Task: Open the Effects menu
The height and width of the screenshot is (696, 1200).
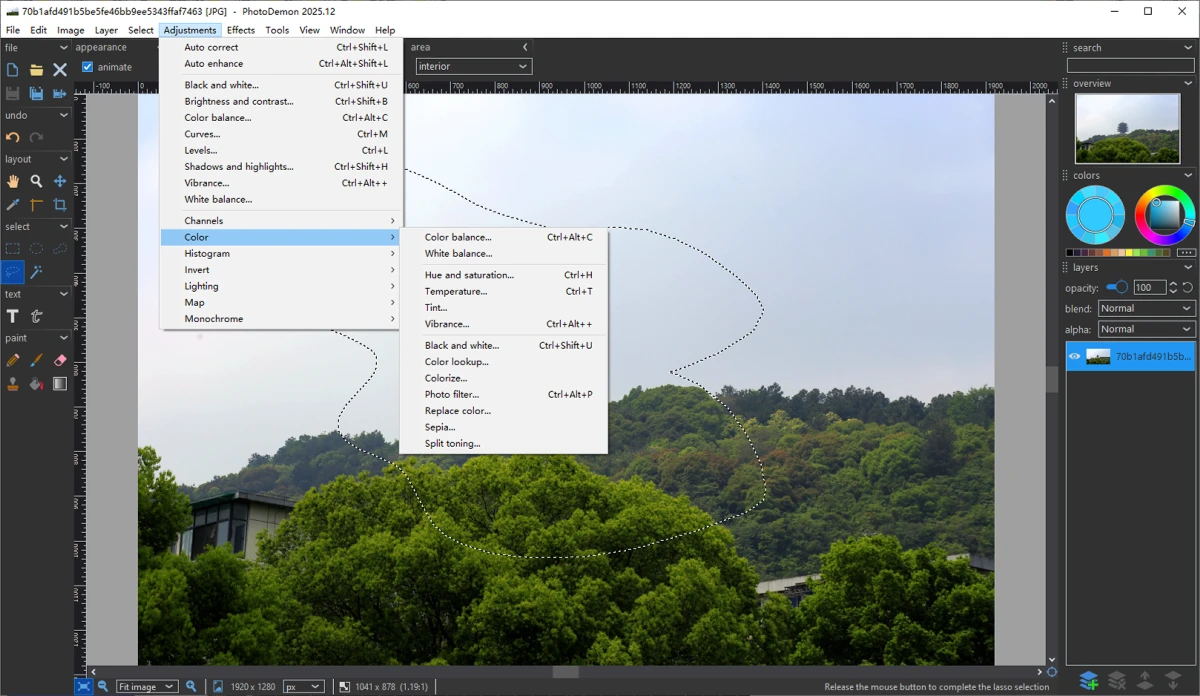Action: pos(241,30)
